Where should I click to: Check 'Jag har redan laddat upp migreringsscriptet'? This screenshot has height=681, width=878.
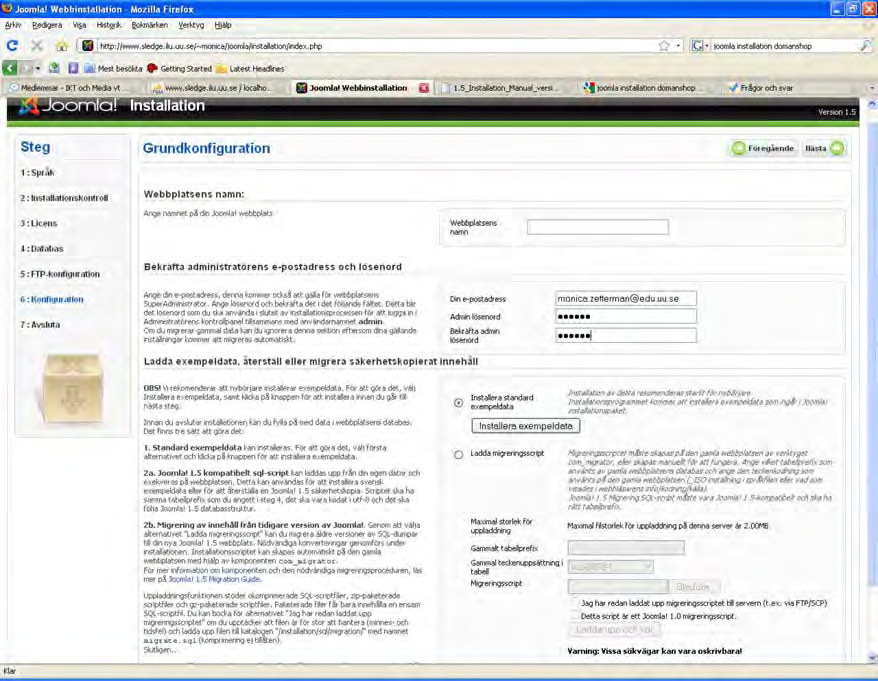575,603
